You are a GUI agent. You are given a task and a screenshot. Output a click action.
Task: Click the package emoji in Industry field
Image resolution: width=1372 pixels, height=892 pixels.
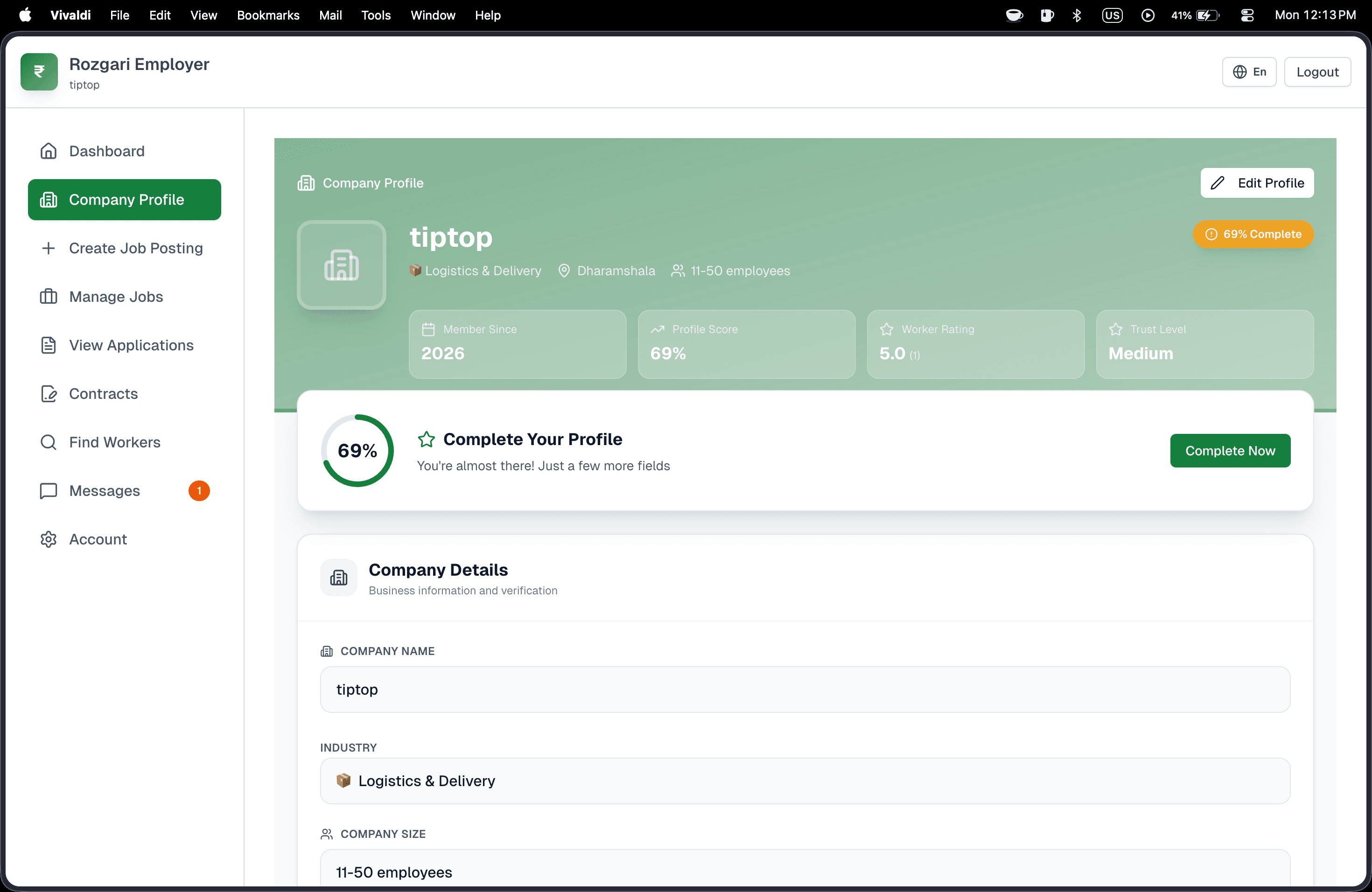(343, 781)
